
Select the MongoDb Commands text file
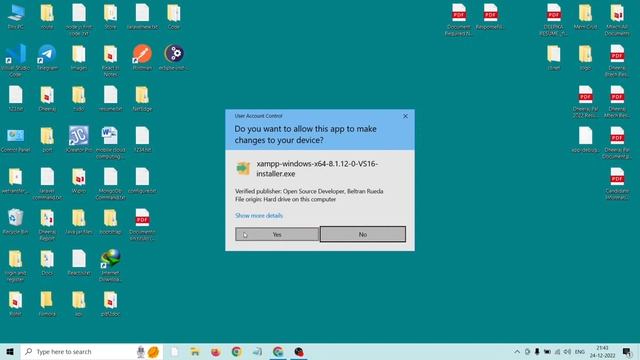(x=110, y=184)
